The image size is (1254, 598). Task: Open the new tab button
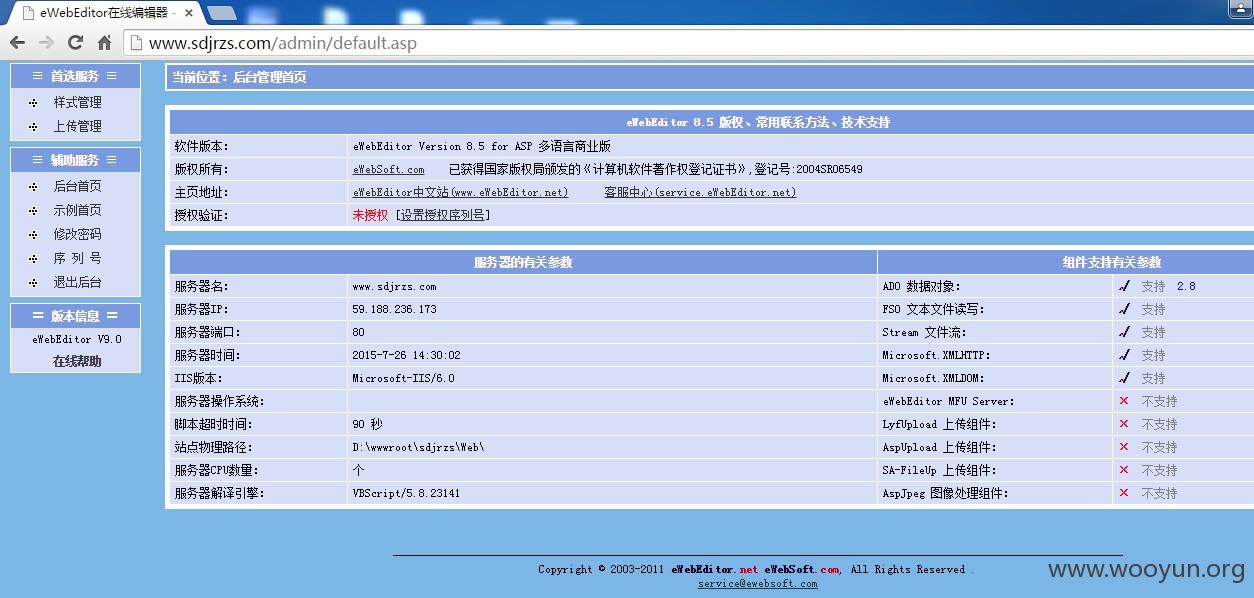pyautogui.click(x=222, y=13)
